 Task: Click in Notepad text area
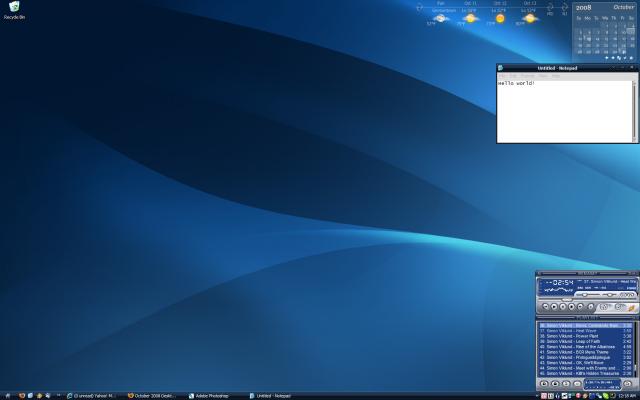coord(565,111)
